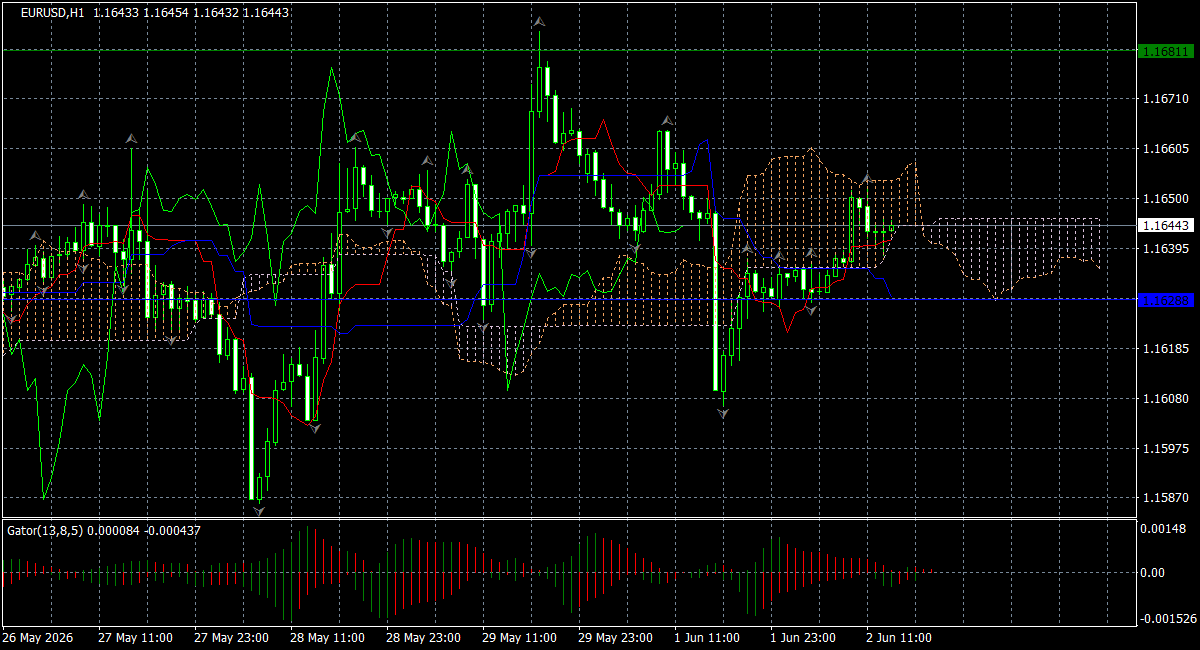Click the 1.16710 price scale value
1200x650 pixels.
pos(1166,99)
